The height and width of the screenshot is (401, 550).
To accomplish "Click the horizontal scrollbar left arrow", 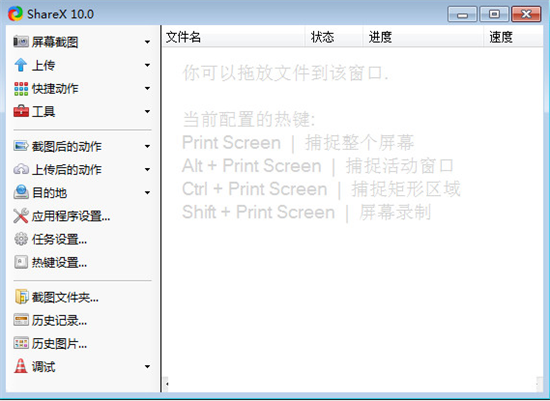I will 166,384.
